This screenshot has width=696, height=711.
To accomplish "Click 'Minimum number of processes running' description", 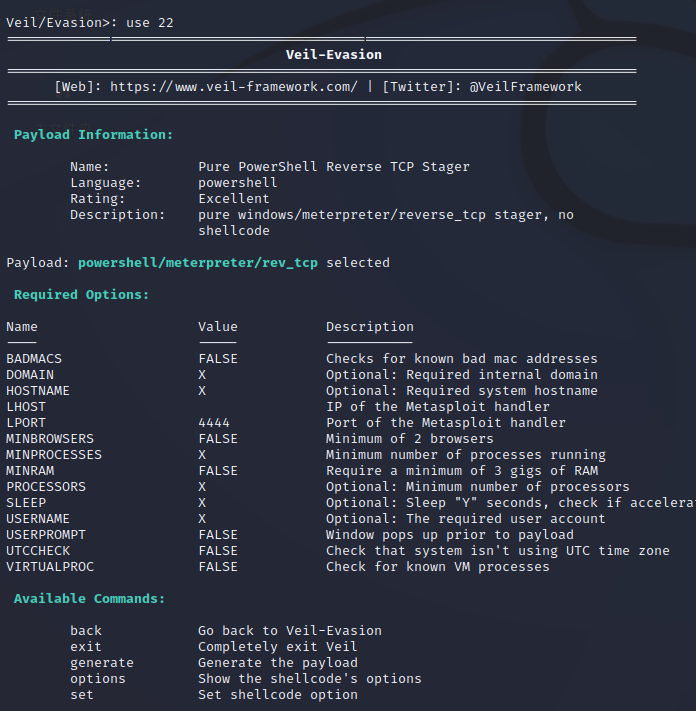I will pyautogui.click(x=466, y=455).
